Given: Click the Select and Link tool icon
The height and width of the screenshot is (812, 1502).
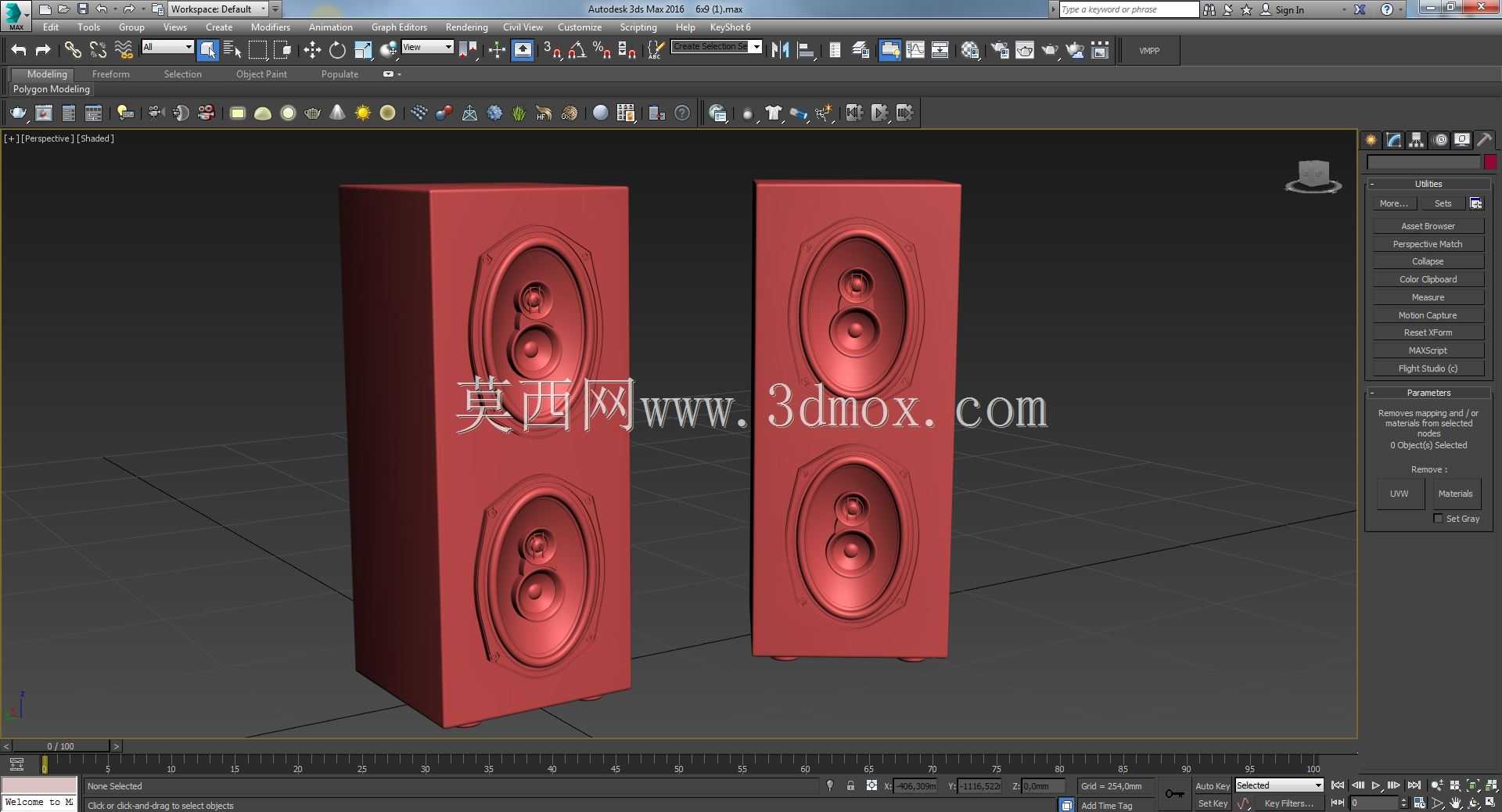Looking at the screenshot, I should pyautogui.click(x=73, y=50).
